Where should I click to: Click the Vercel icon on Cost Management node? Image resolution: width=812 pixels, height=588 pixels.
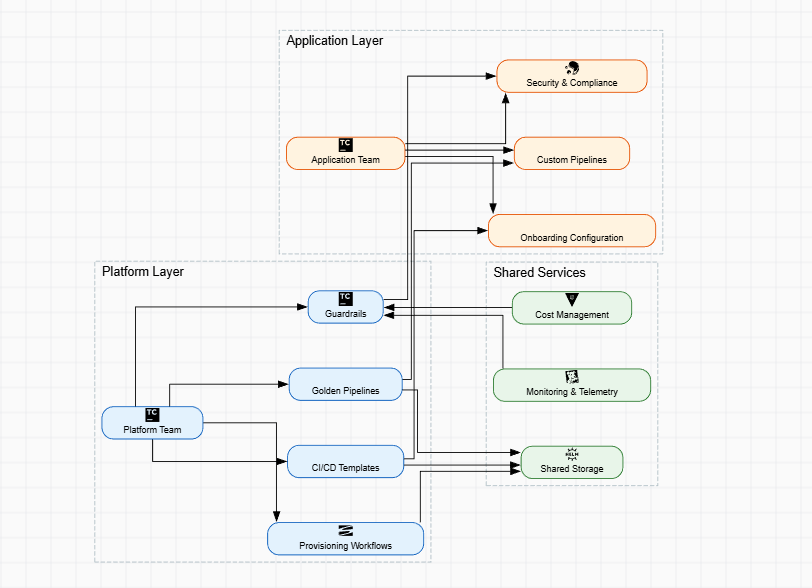click(x=571, y=300)
